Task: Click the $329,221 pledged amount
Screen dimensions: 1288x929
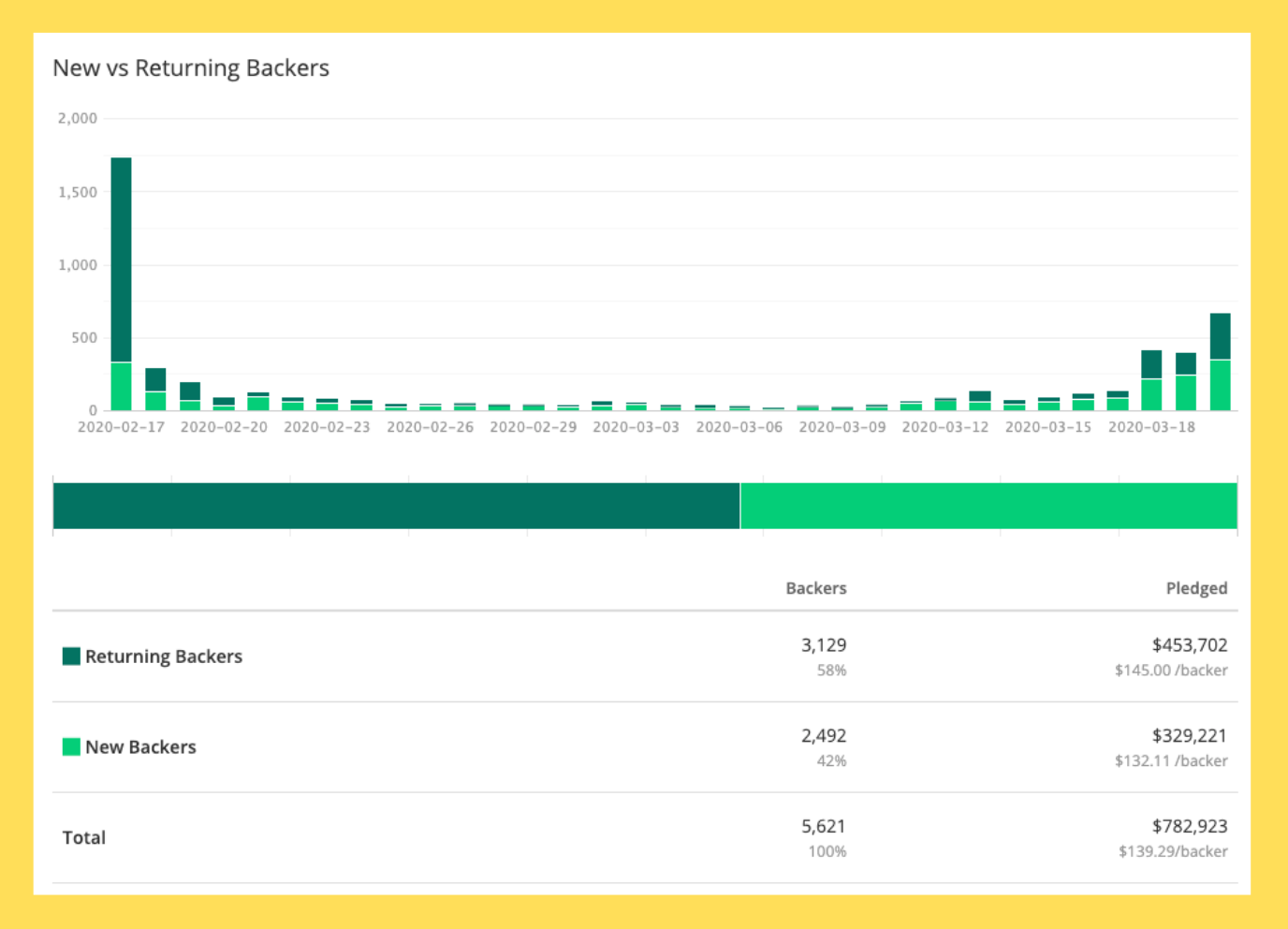Action: [1190, 736]
